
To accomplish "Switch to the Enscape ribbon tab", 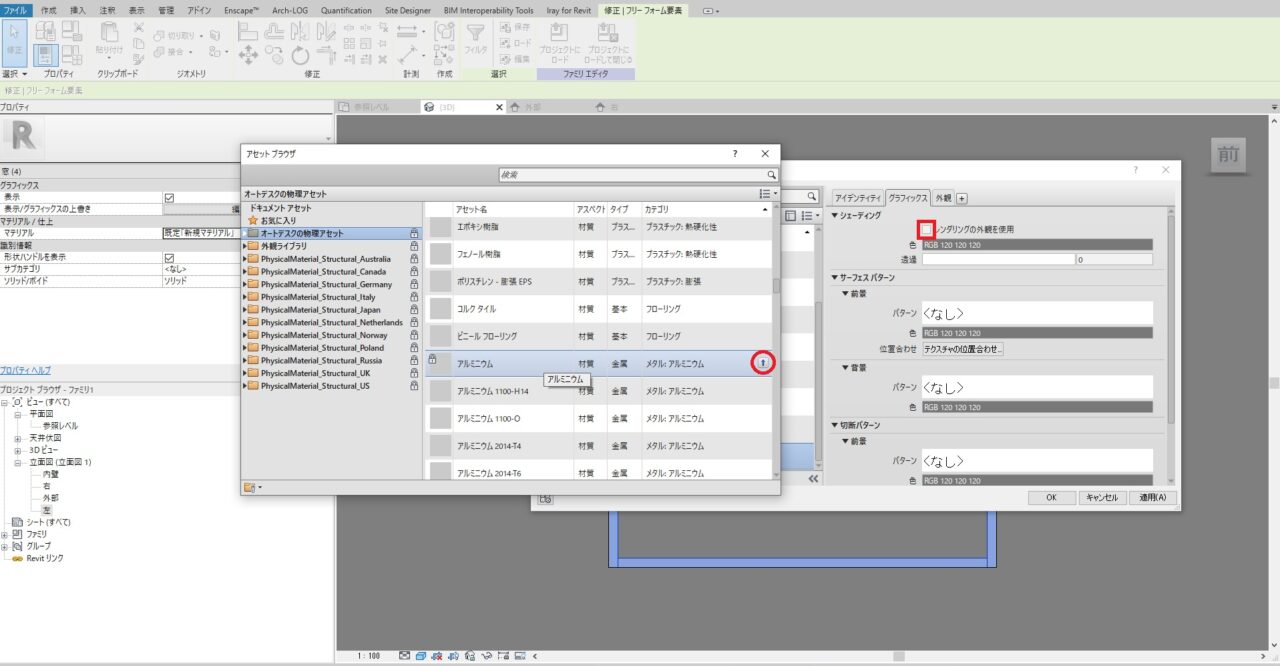I will pos(242,10).
